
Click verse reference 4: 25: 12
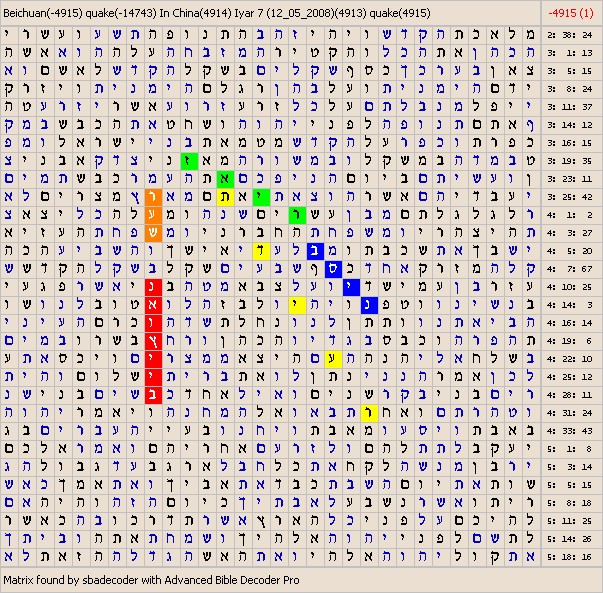(x=570, y=376)
